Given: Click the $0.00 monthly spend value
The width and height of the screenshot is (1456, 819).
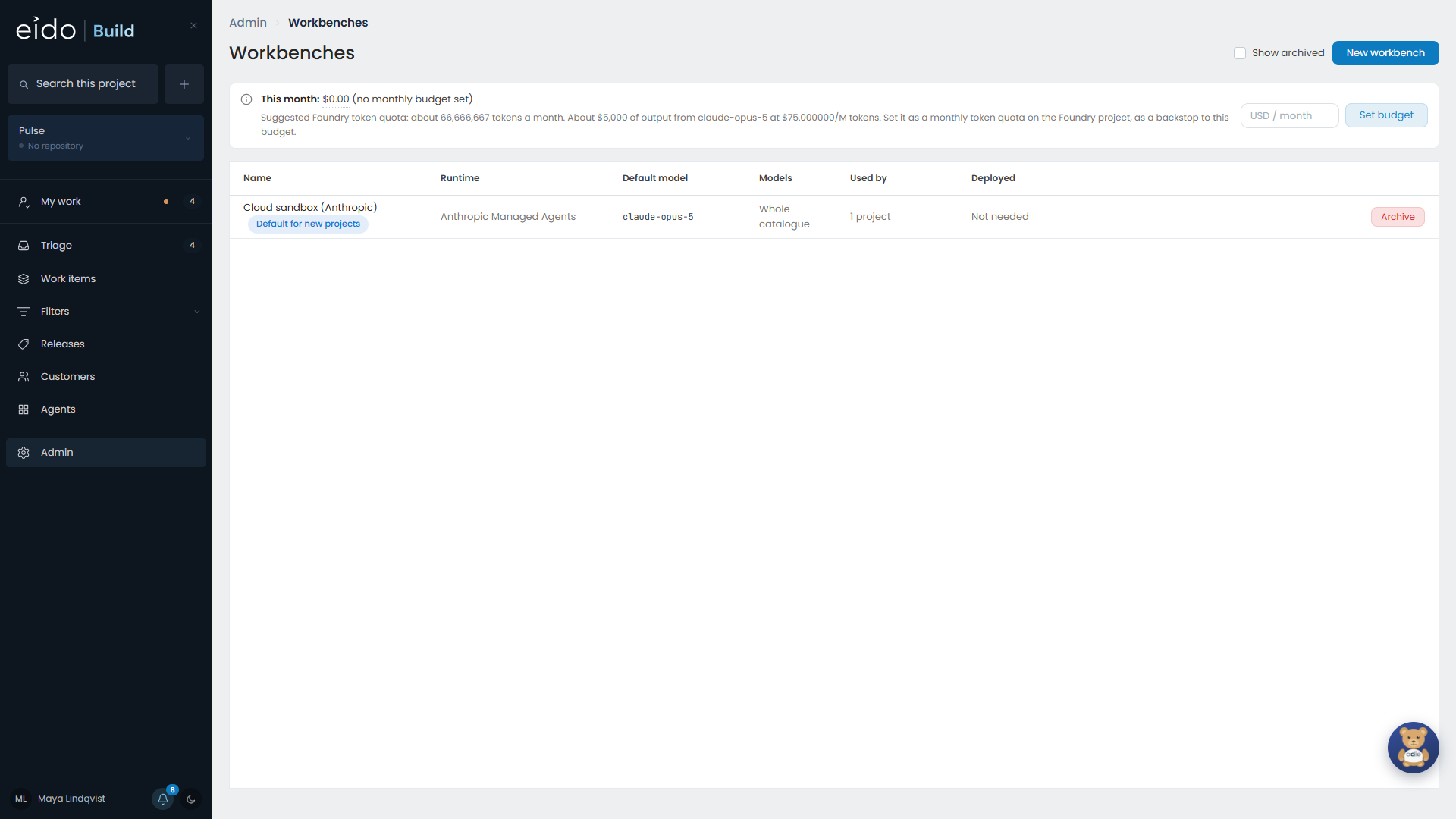Looking at the screenshot, I should 336,99.
